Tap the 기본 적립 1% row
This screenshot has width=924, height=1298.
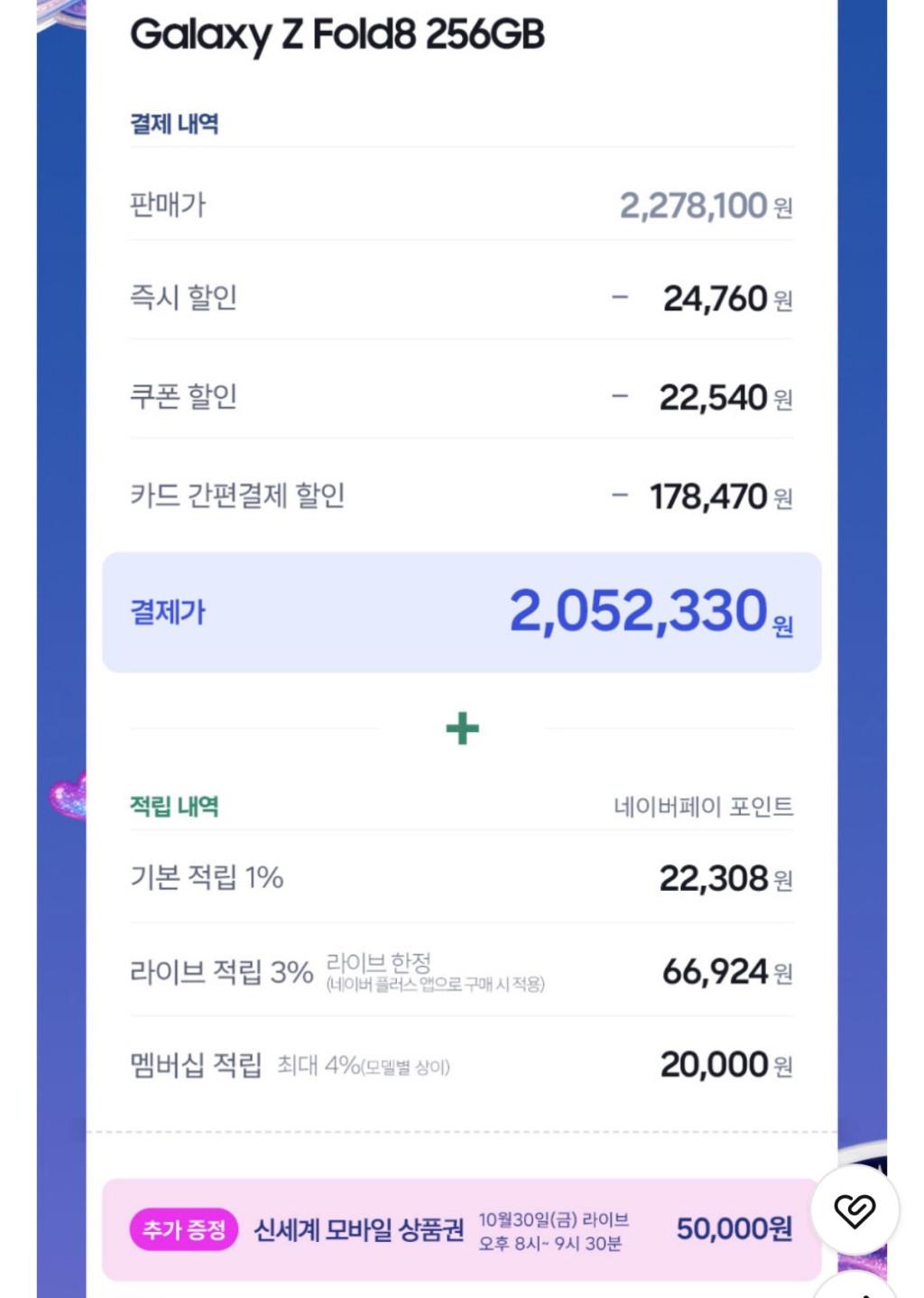(x=462, y=877)
